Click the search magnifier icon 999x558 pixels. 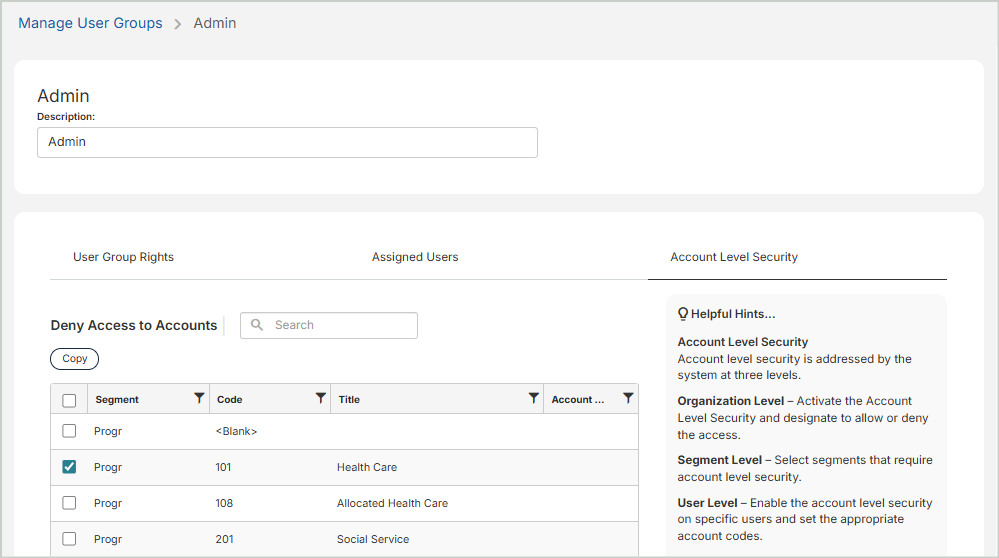coord(257,325)
